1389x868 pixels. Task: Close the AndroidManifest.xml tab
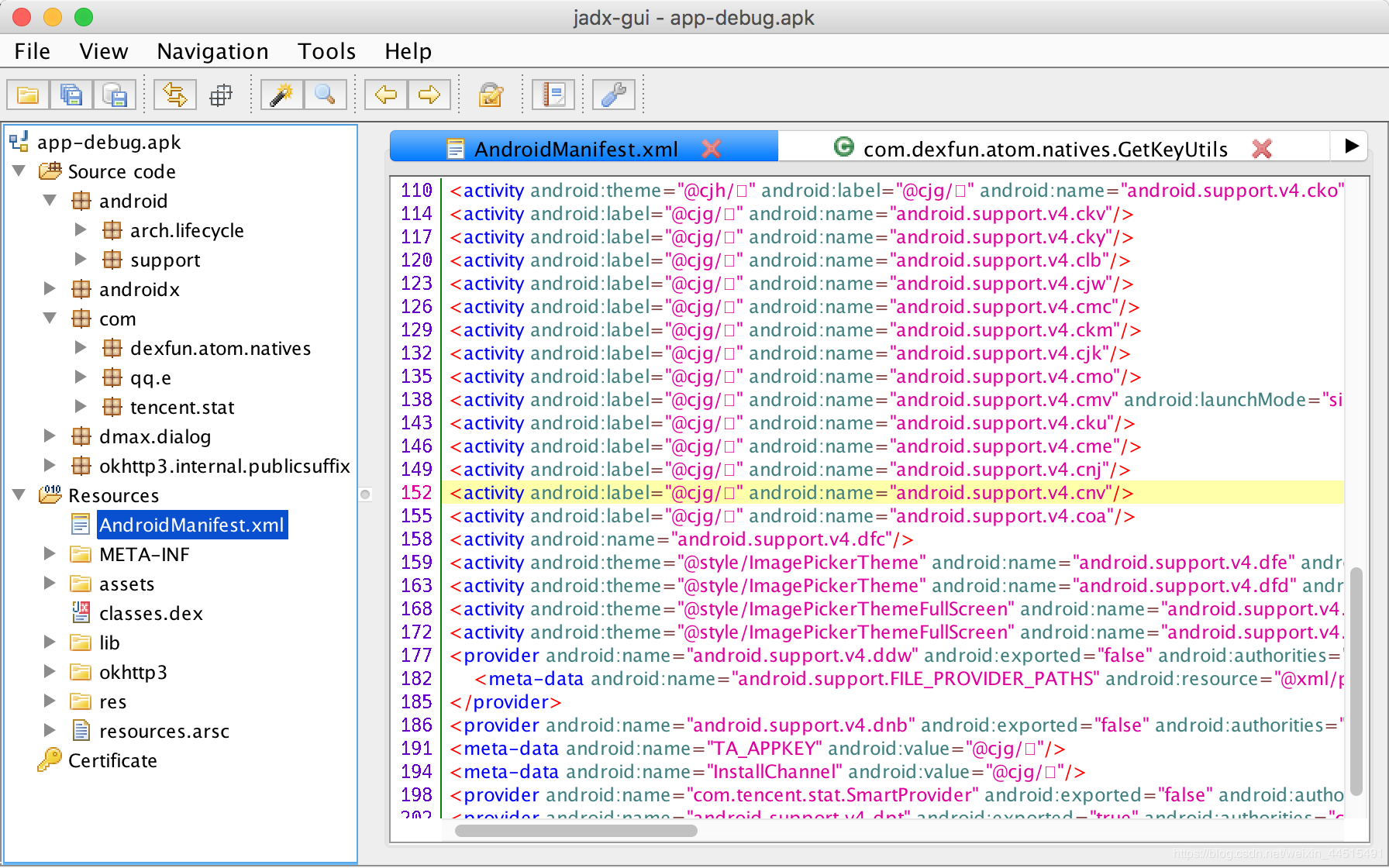(x=711, y=148)
